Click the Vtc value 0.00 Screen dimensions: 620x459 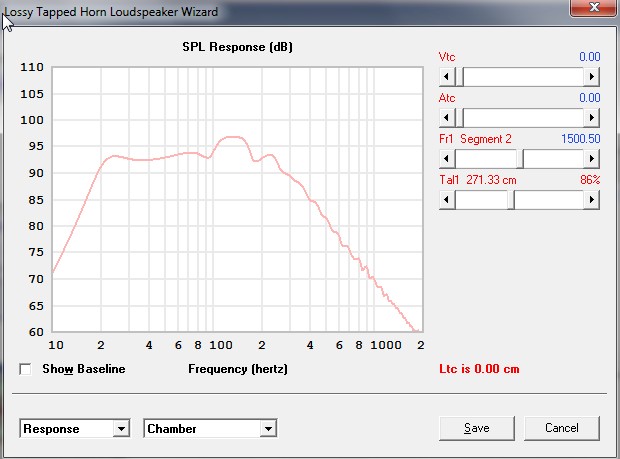[590, 57]
